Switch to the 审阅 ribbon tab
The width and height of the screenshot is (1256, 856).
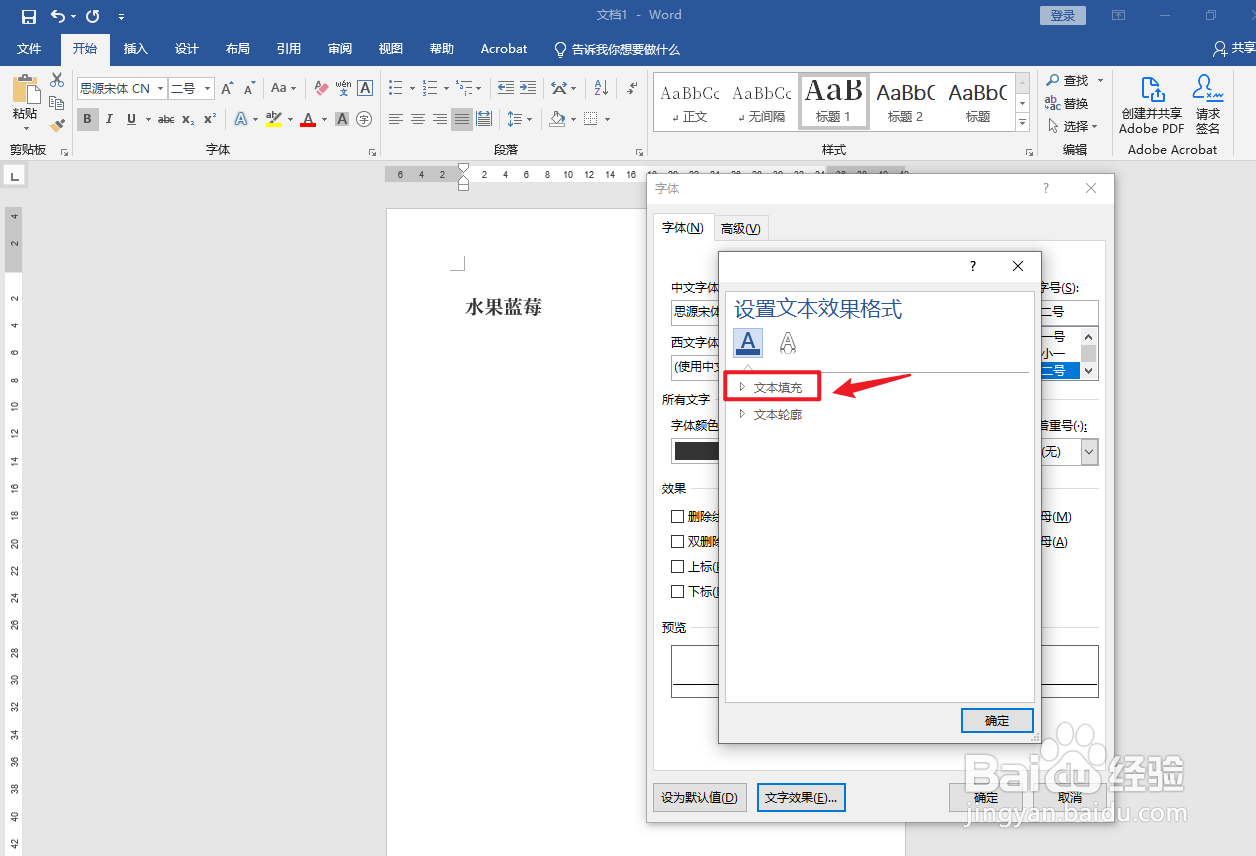tap(339, 48)
